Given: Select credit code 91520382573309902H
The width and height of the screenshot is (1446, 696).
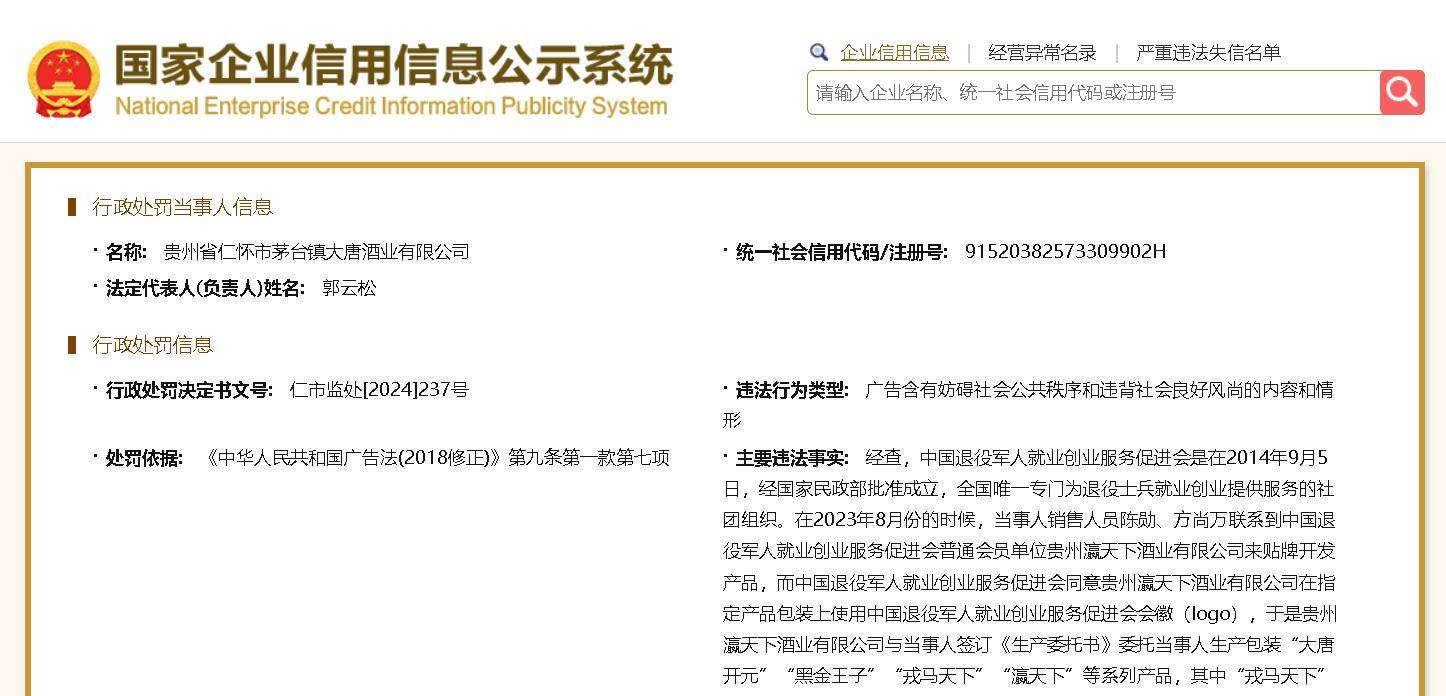Looking at the screenshot, I should click(1065, 252).
